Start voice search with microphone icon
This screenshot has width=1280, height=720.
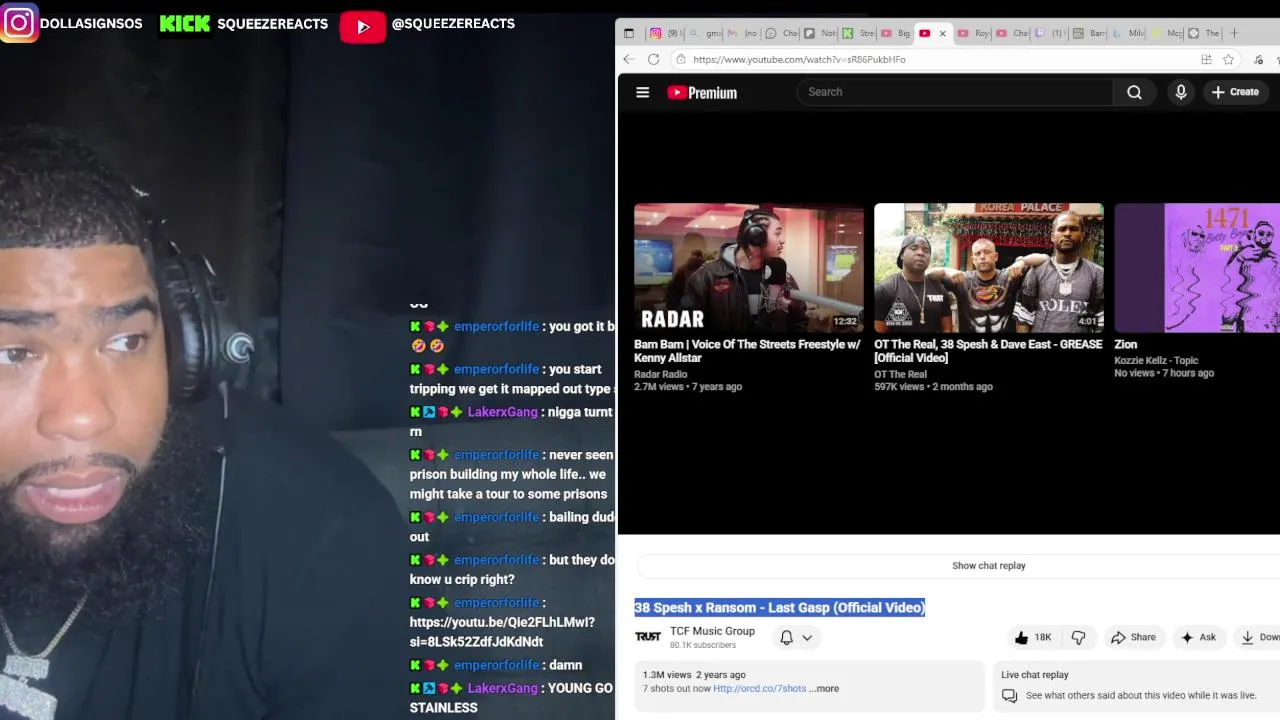[1181, 92]
